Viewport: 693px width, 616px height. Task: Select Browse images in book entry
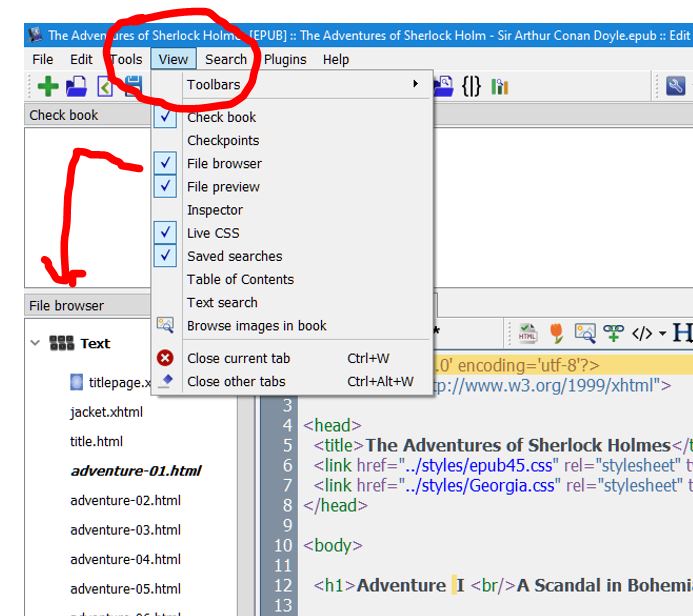292,326
